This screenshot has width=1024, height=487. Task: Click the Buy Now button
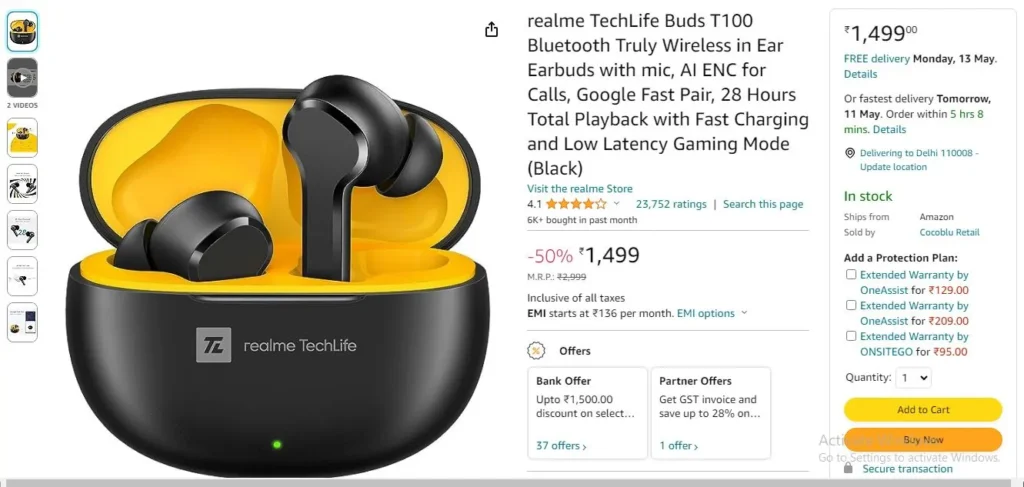[923, 439]
